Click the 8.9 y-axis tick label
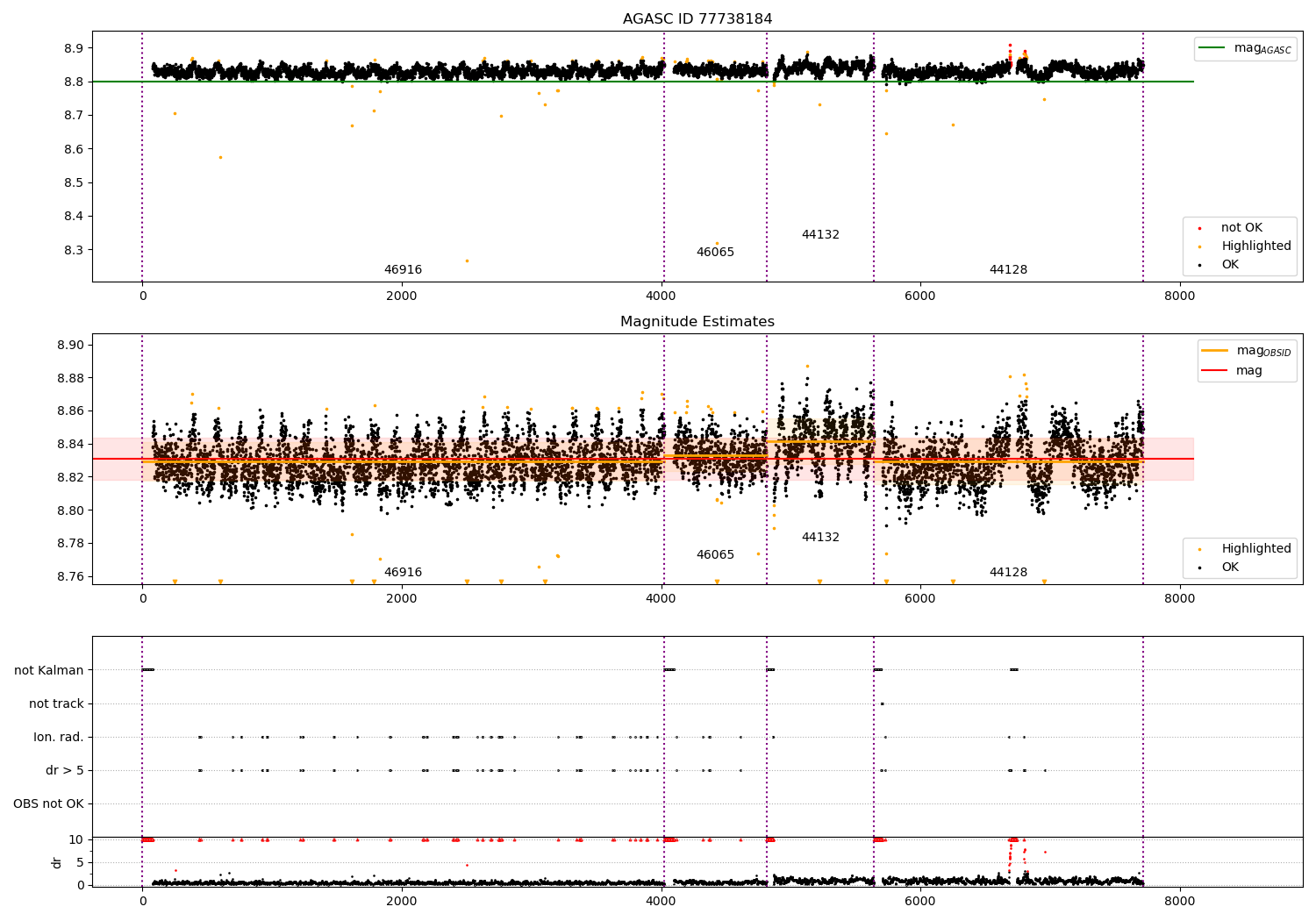Viewport: 1316px width, 921px height. pyautogui.click(x=74, y=48)
